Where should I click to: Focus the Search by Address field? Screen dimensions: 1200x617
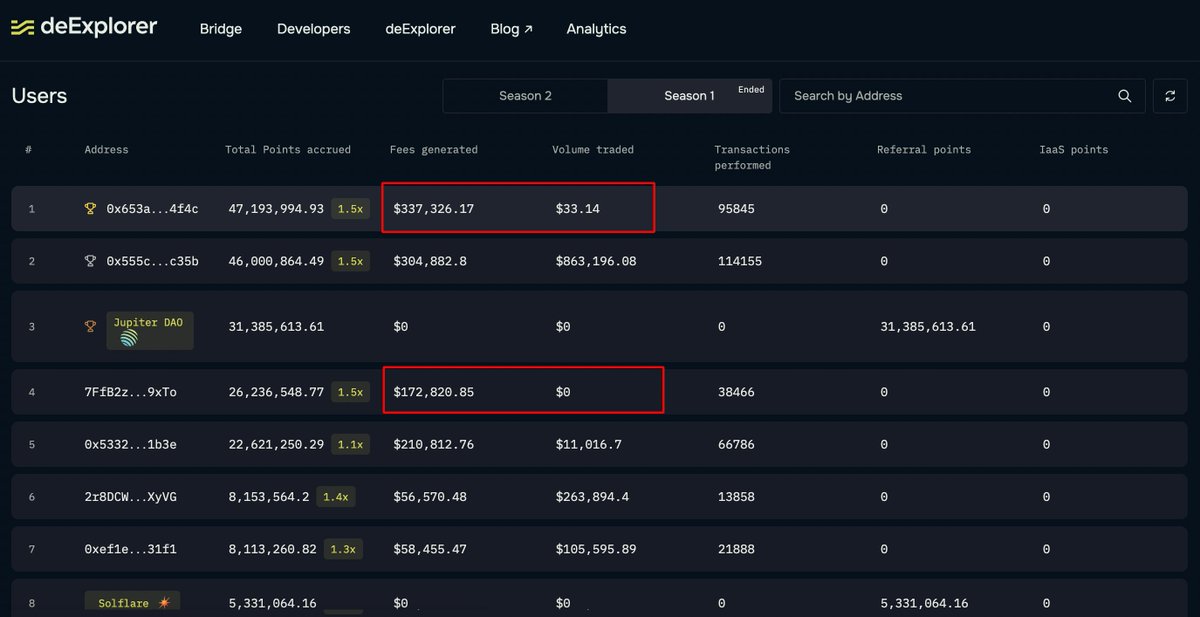(962, 96)
